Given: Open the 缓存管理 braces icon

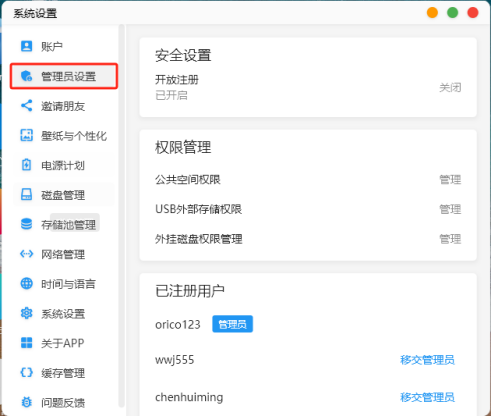Looking at the screenshot, I should (x=27, y=373).
